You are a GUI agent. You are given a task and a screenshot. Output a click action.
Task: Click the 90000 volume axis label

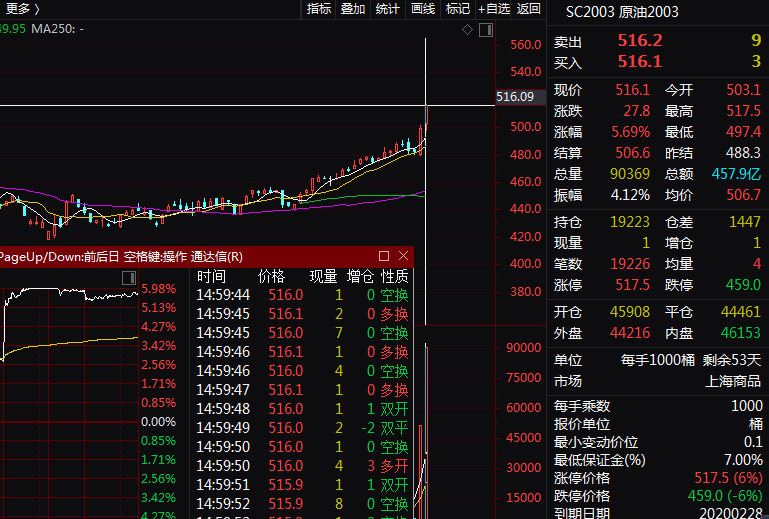point(524,348)
